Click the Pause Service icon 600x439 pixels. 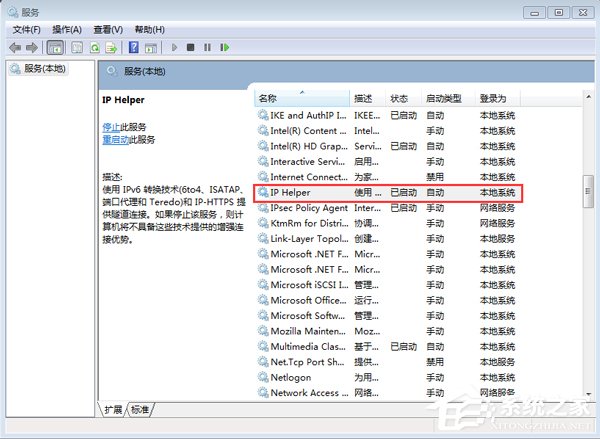click(207, 47)
